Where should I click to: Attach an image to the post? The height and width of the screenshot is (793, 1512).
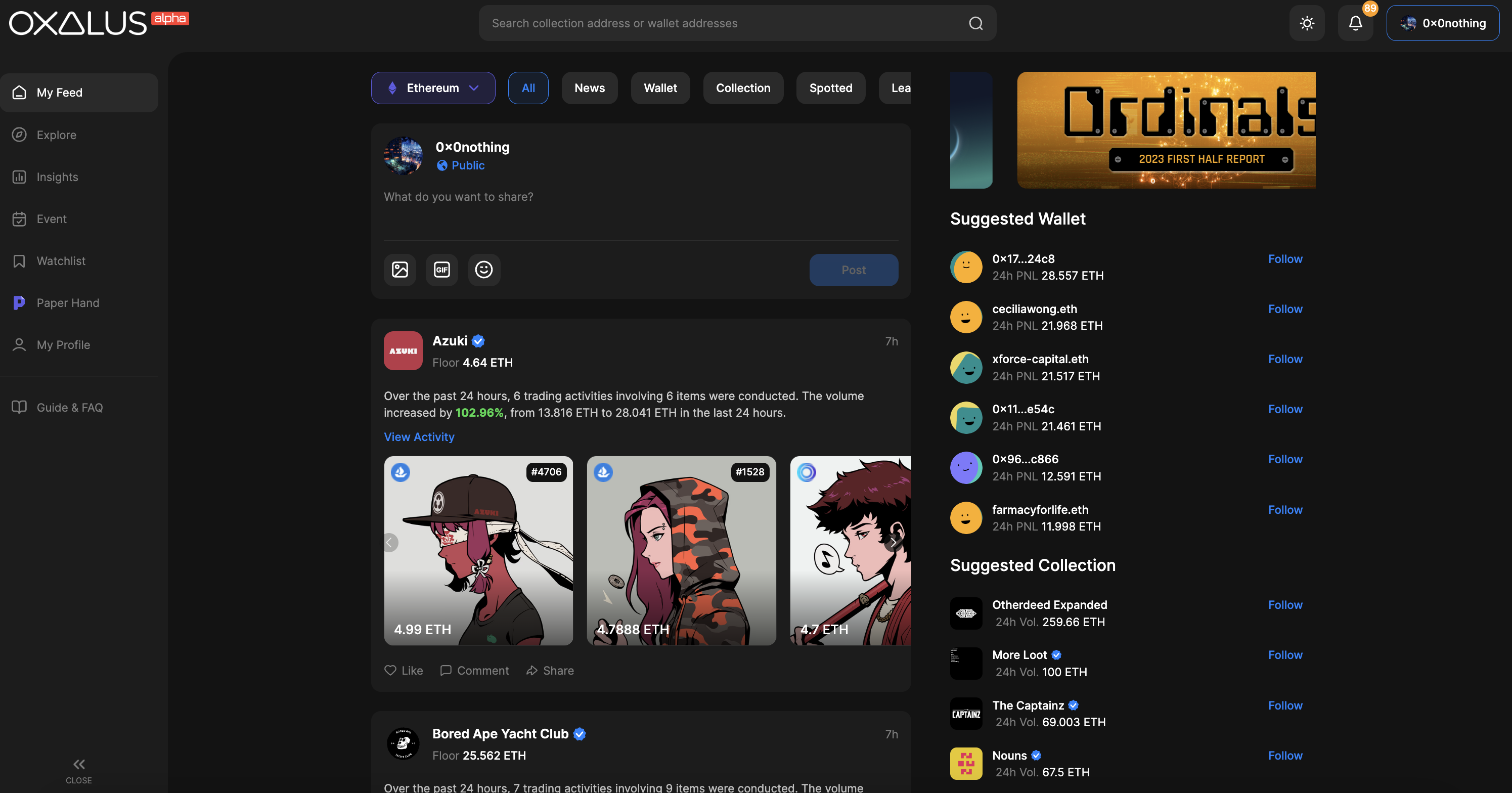click(399, 270)
